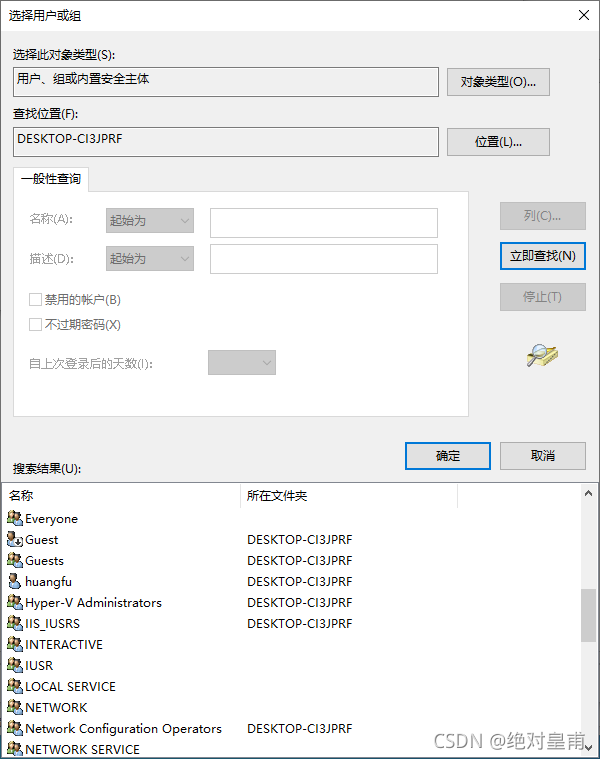The width and height of the screenshot is (600, 759).
Task: Click the LOCAL SERVICE icon
Action: (x=15, y=686)
